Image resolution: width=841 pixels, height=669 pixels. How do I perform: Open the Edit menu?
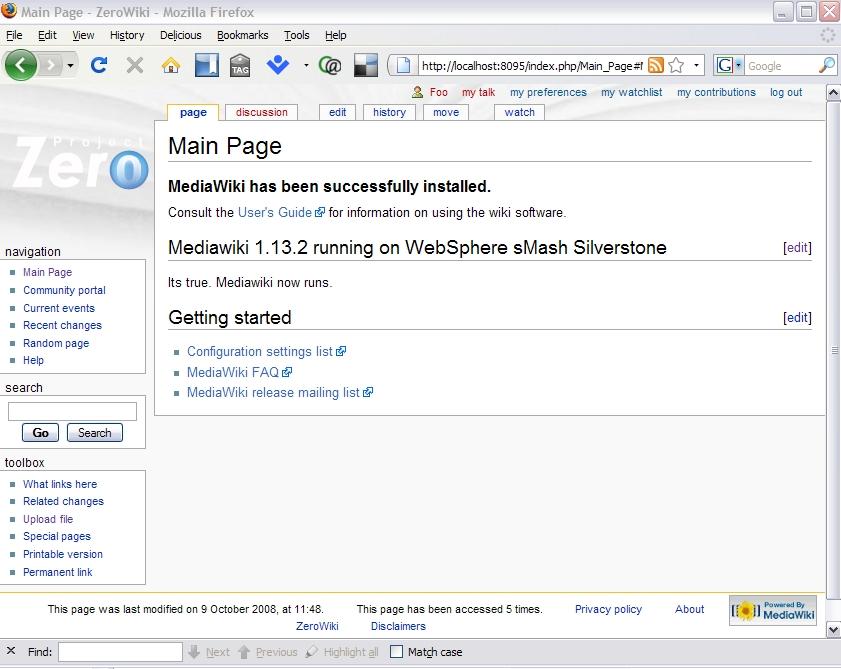tap(47, 35)
